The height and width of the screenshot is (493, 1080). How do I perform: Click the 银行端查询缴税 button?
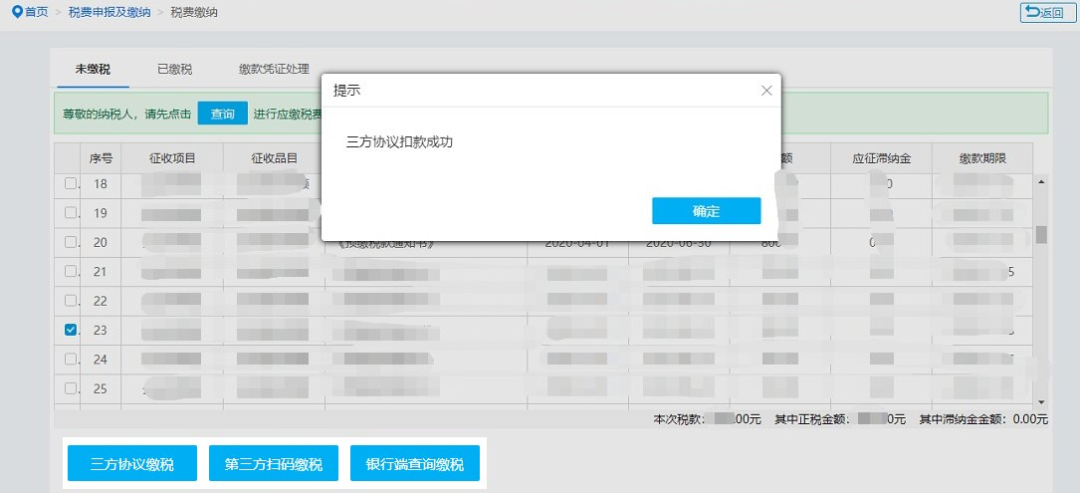[415, 464]
